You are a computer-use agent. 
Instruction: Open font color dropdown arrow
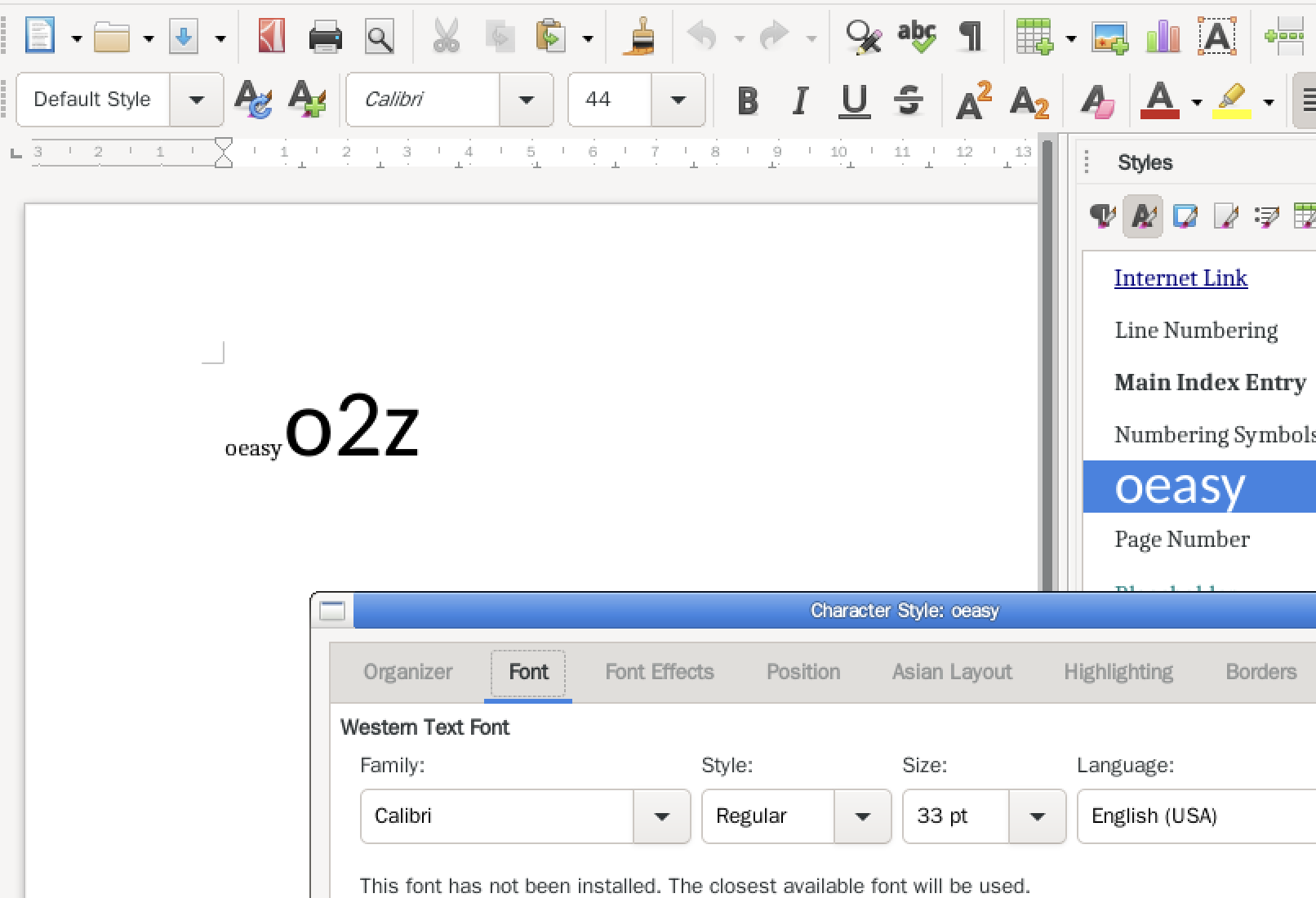point(1196,102)
